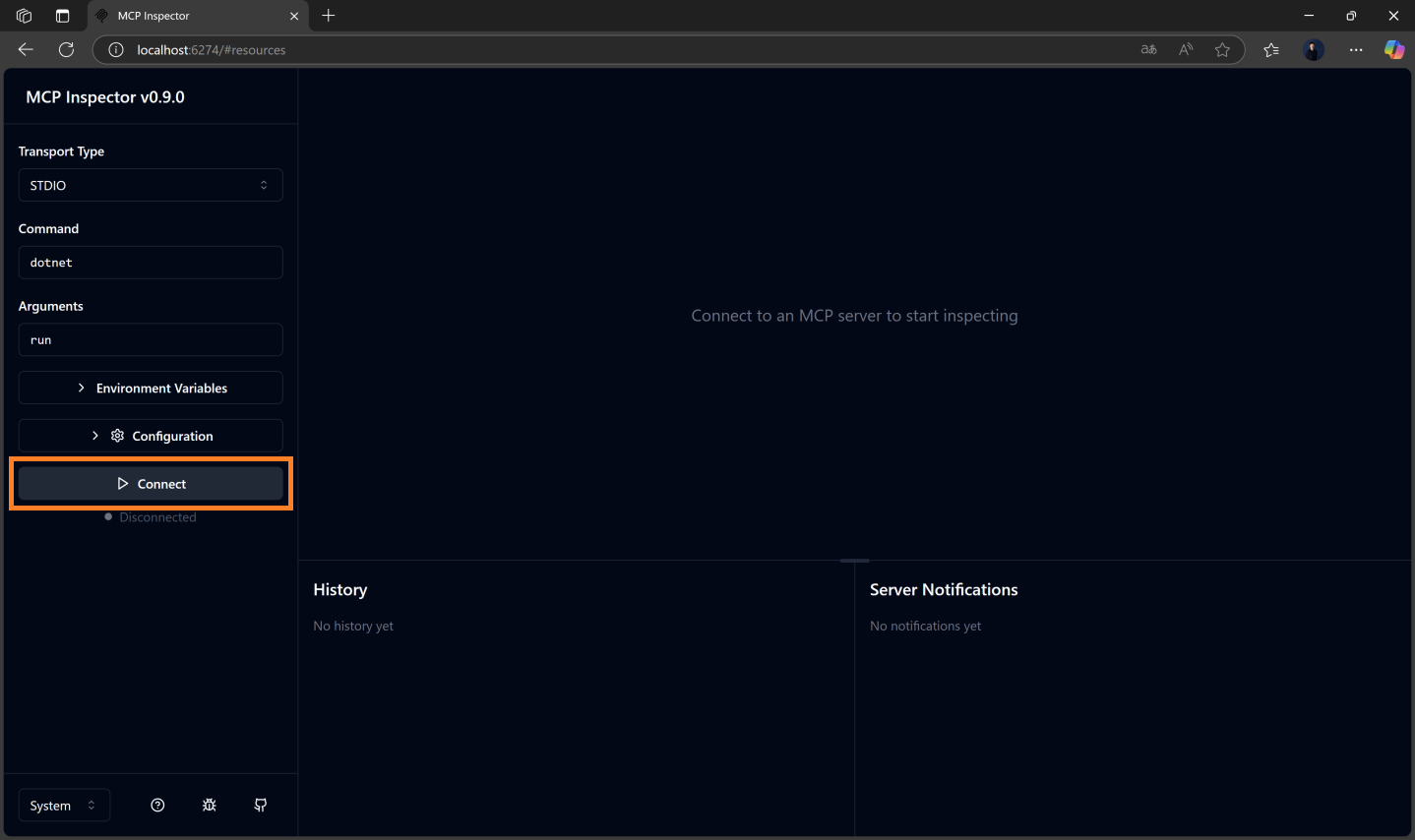Minimize the browser window
Screen dimensions: 1415x840
pos(1309,16)
